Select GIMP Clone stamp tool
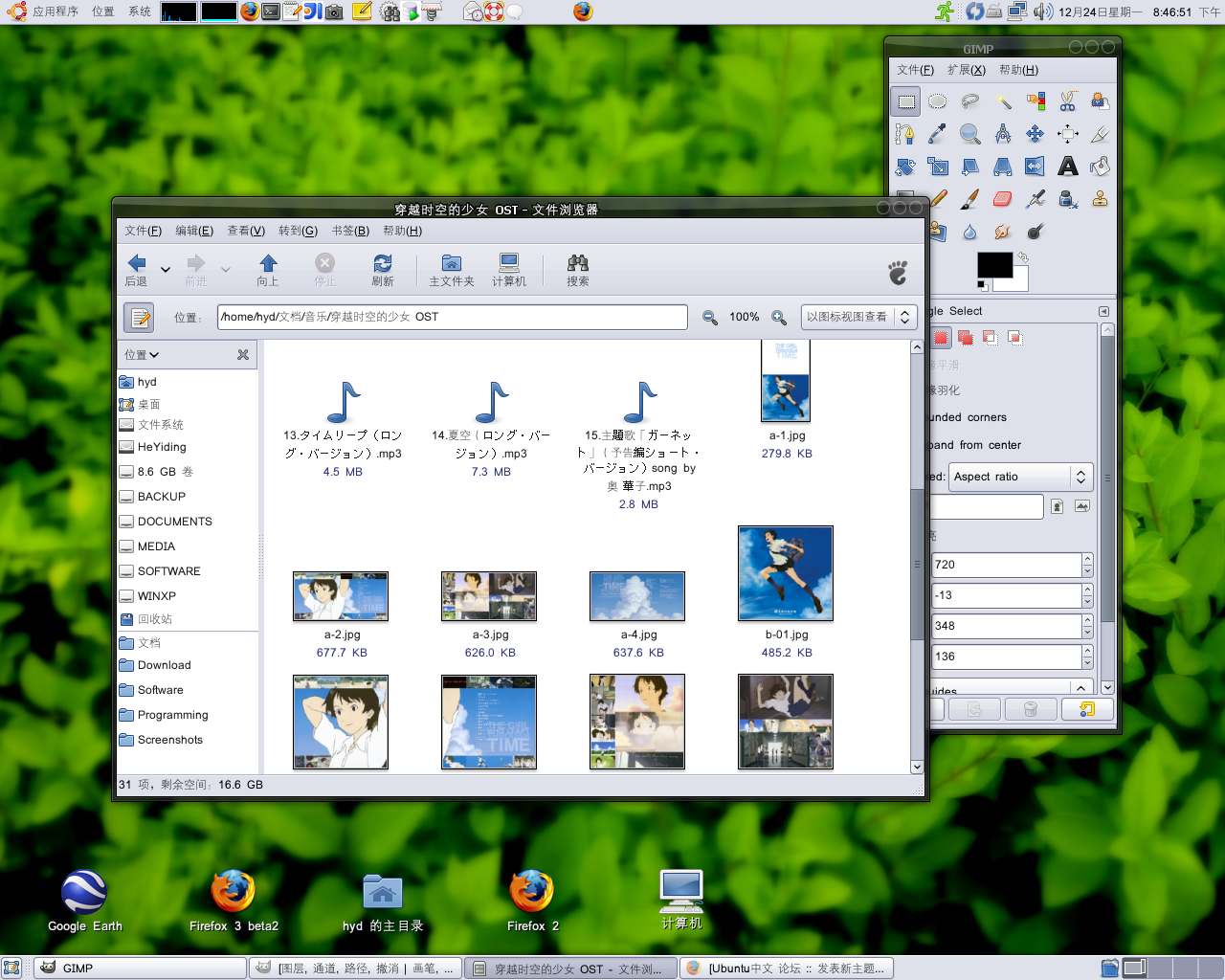The width and height of the screenshot is (1225, 980). click(1101, 199)
